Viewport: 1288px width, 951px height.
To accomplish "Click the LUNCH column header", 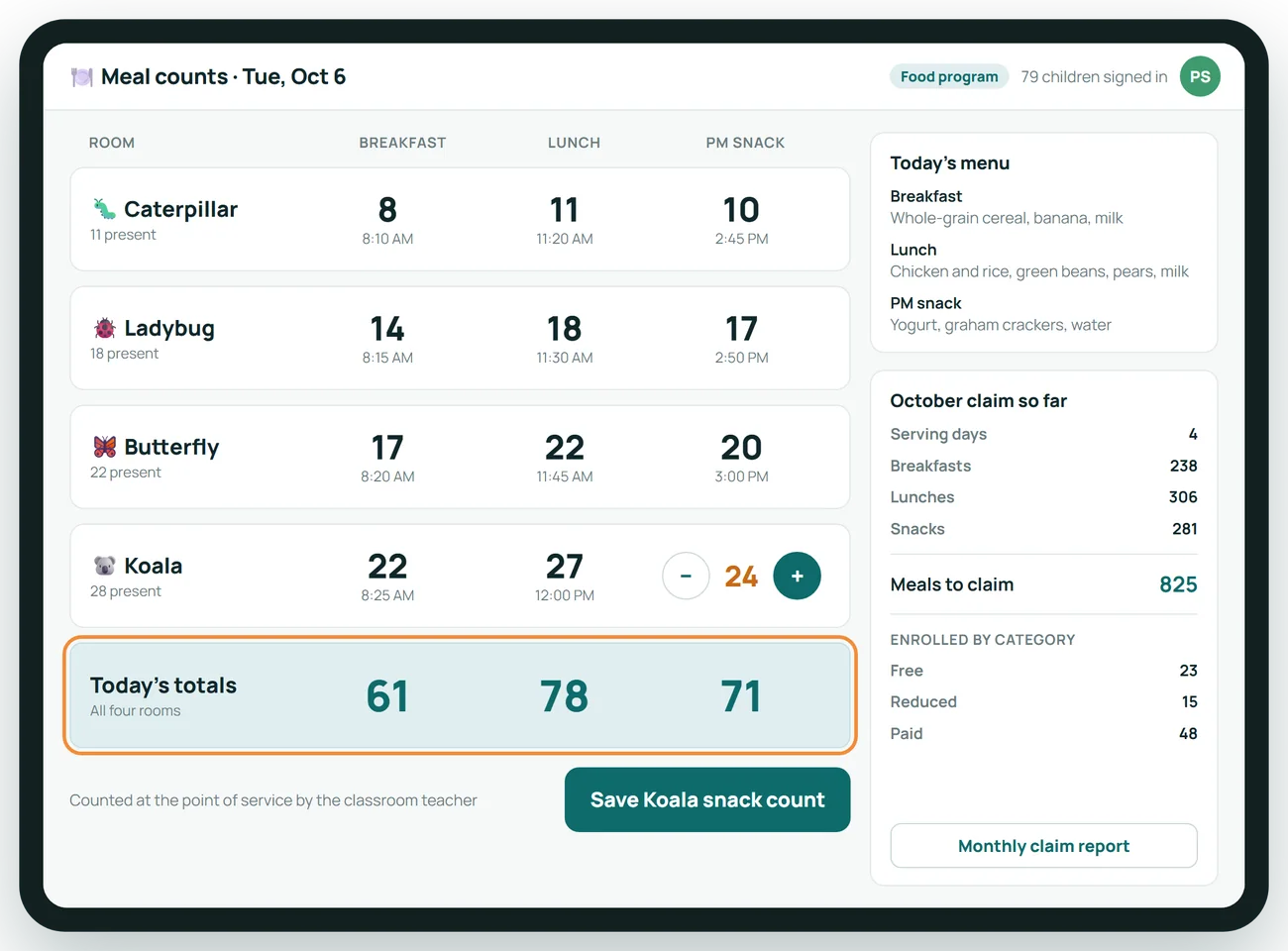I will pos(574,143).
